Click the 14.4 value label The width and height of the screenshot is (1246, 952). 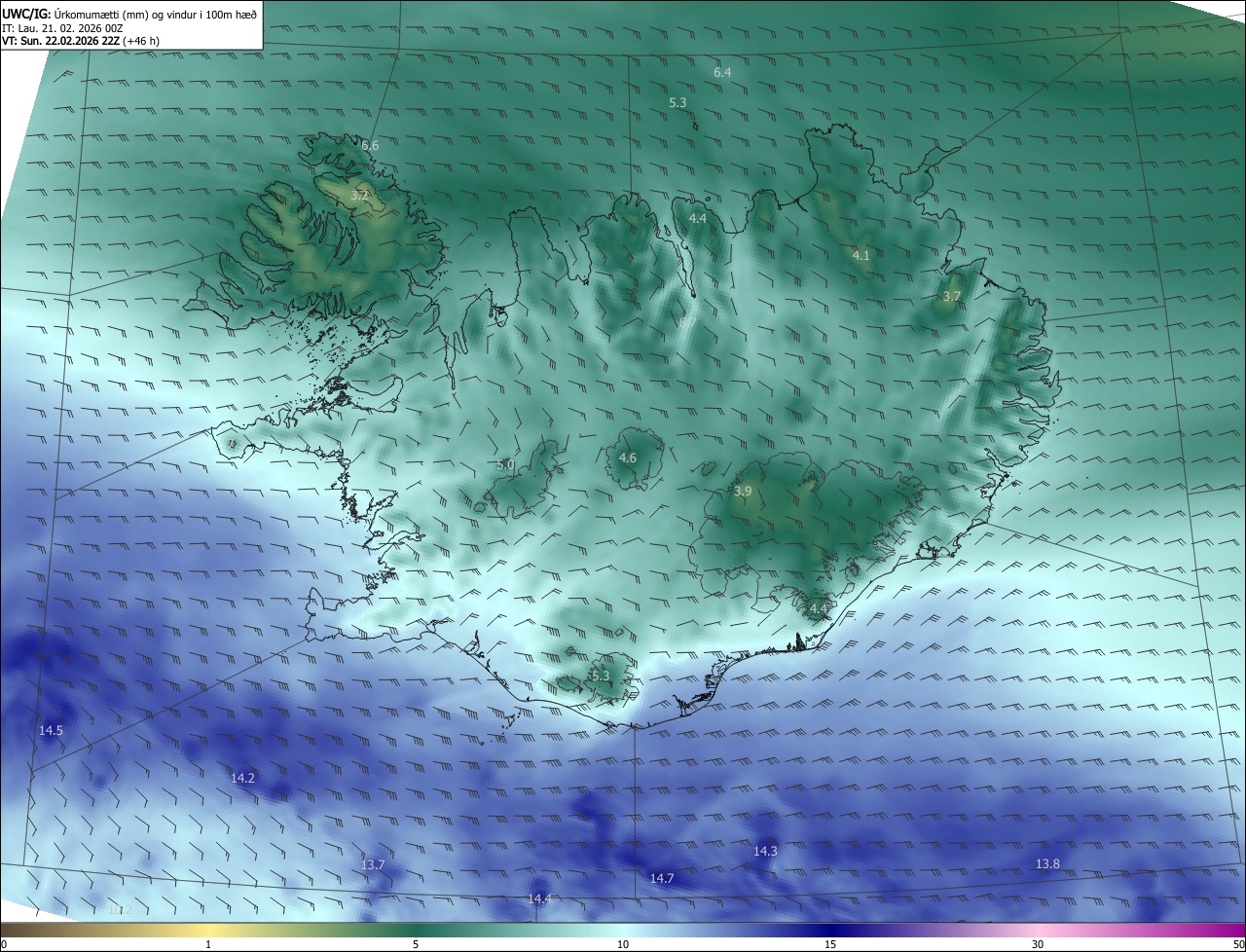point(539,898)
